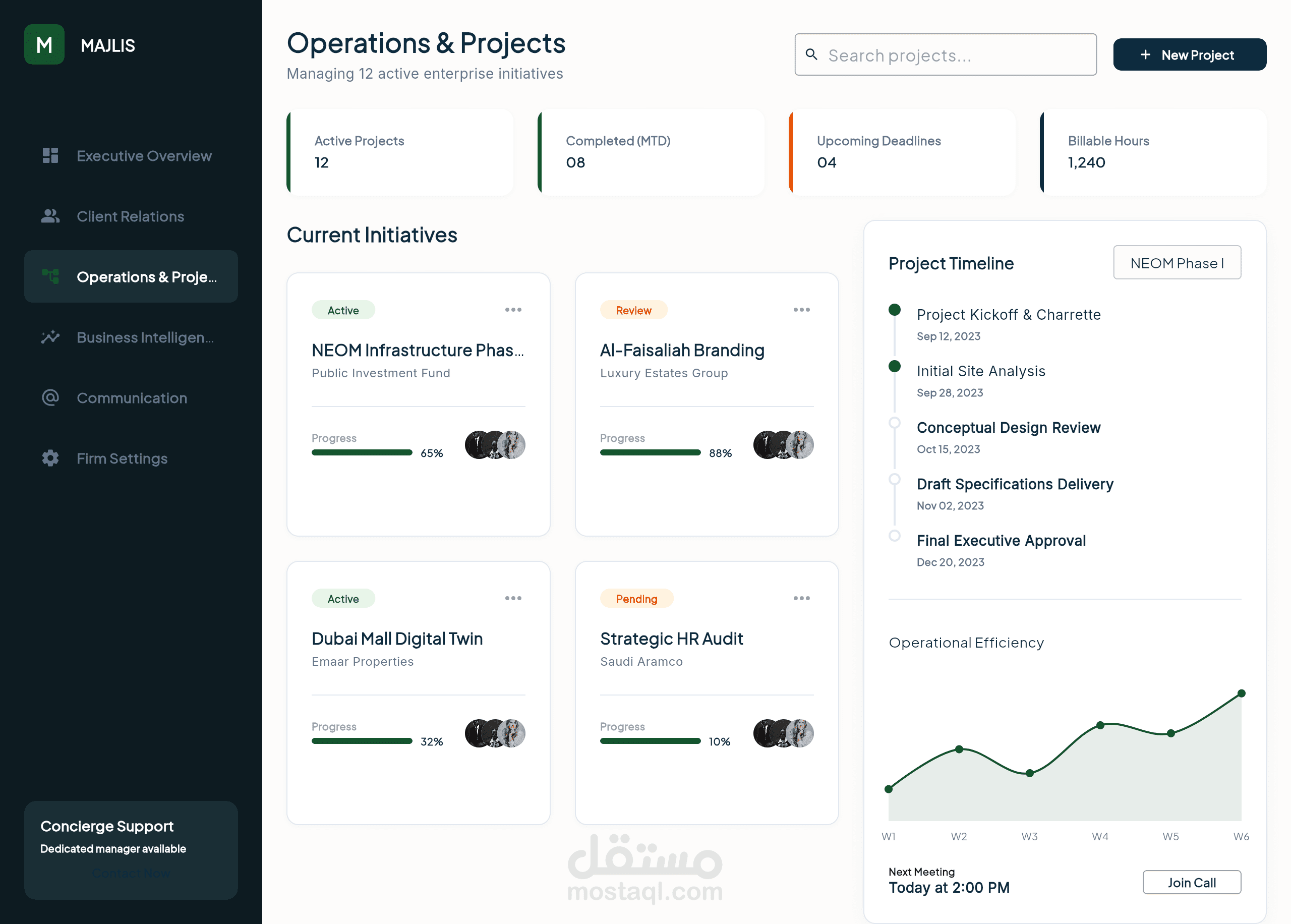Click the Client Relations people icon
This screenshot has height=924, width=1291.
click(x=50, y=216)
